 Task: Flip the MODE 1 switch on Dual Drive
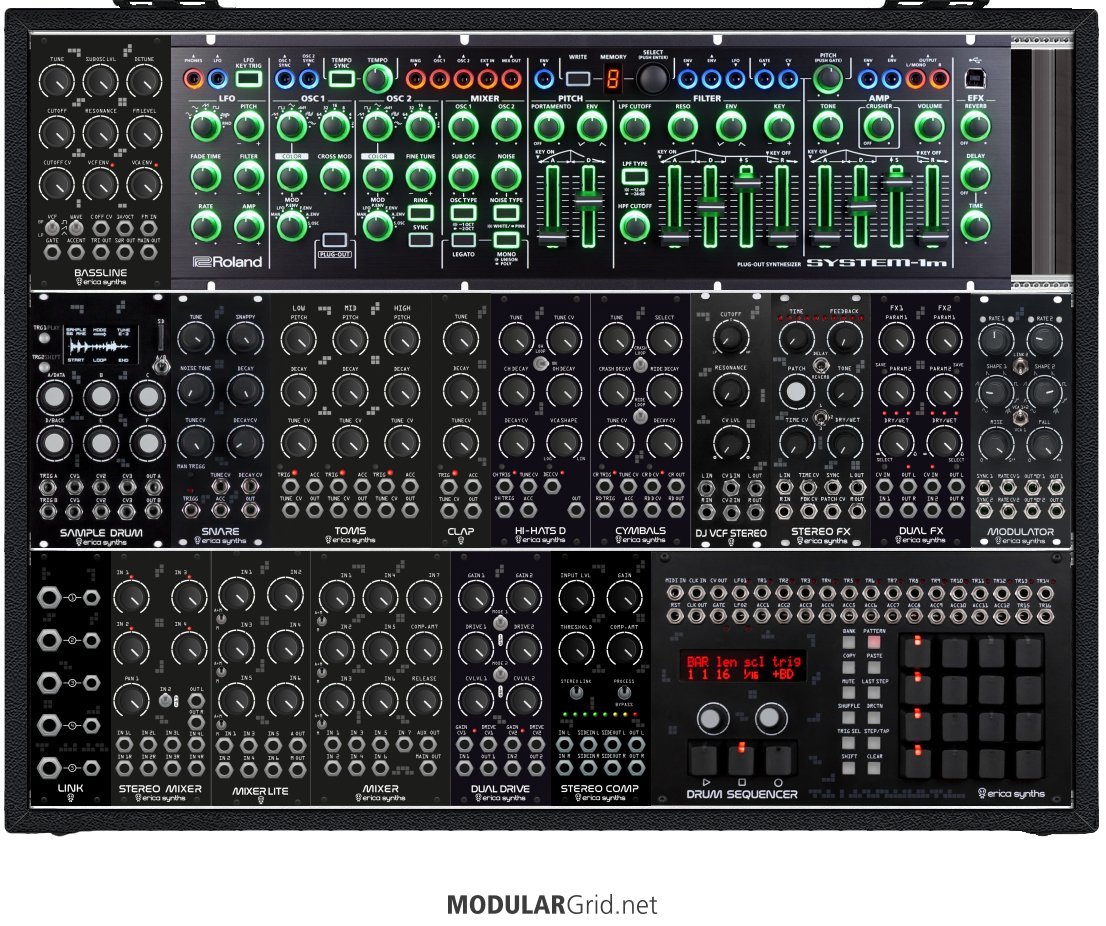coord(500,623)
